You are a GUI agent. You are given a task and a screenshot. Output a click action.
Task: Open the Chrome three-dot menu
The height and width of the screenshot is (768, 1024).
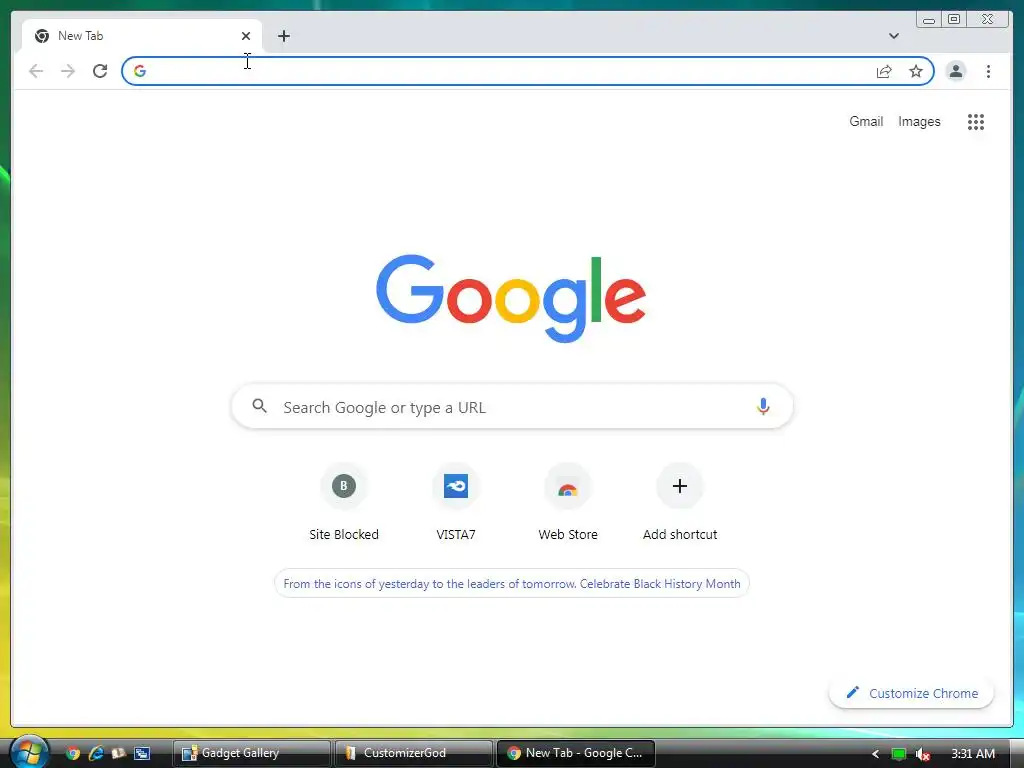pos(988,71)
